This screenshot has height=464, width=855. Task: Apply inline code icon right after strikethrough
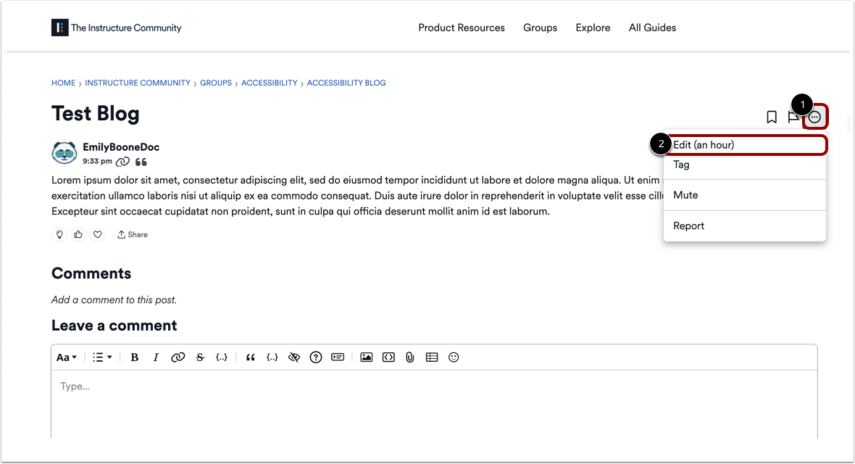point(221,357)
